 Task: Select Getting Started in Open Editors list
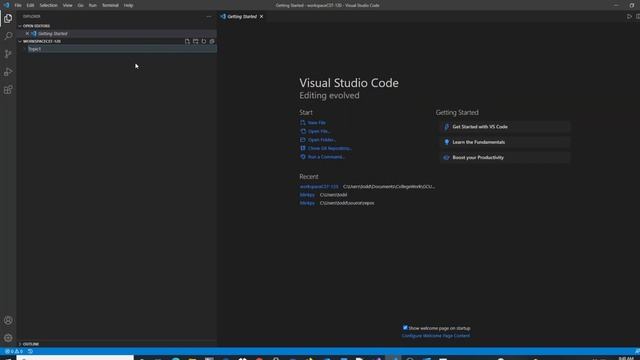(53, 33)
